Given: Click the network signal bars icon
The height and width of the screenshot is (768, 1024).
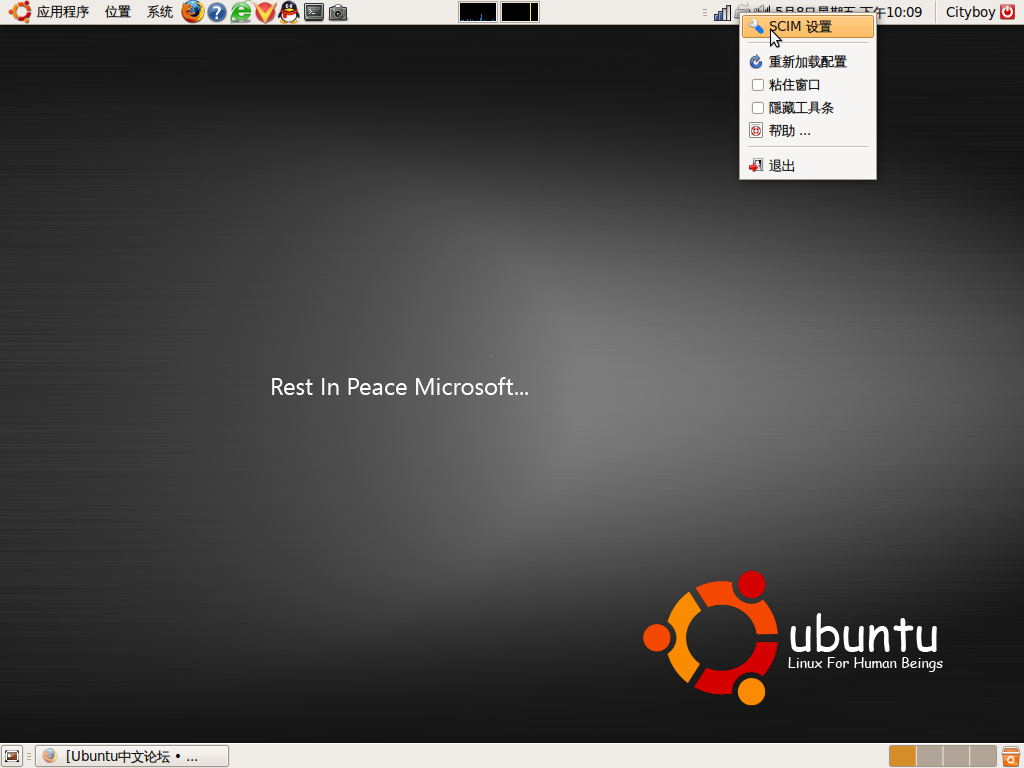Looking at the screenshot, I should (x=722, y=12).
